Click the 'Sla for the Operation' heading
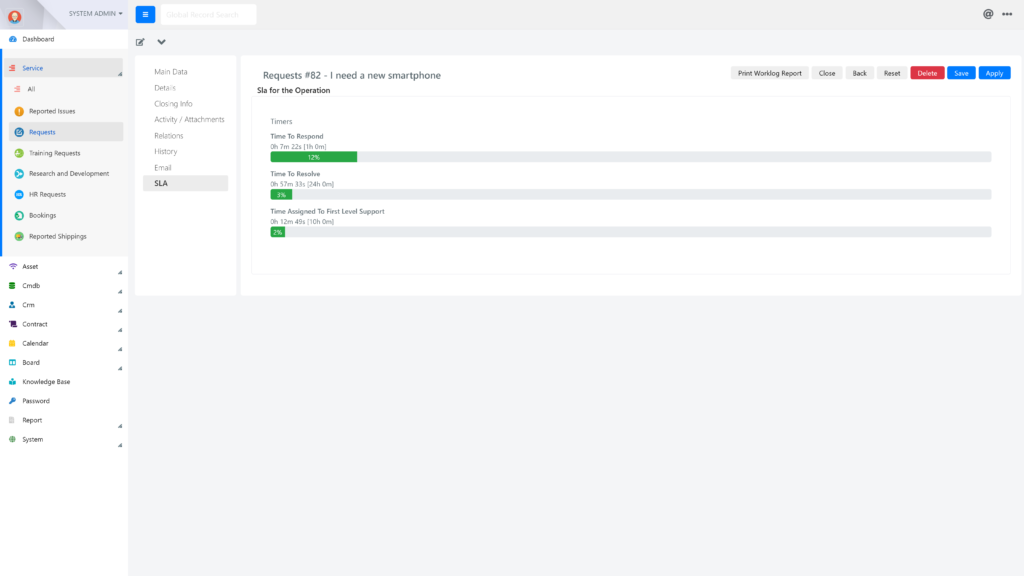Image resolution: width=1024 pixels, height=576 pixels. (x=293, y=90)
